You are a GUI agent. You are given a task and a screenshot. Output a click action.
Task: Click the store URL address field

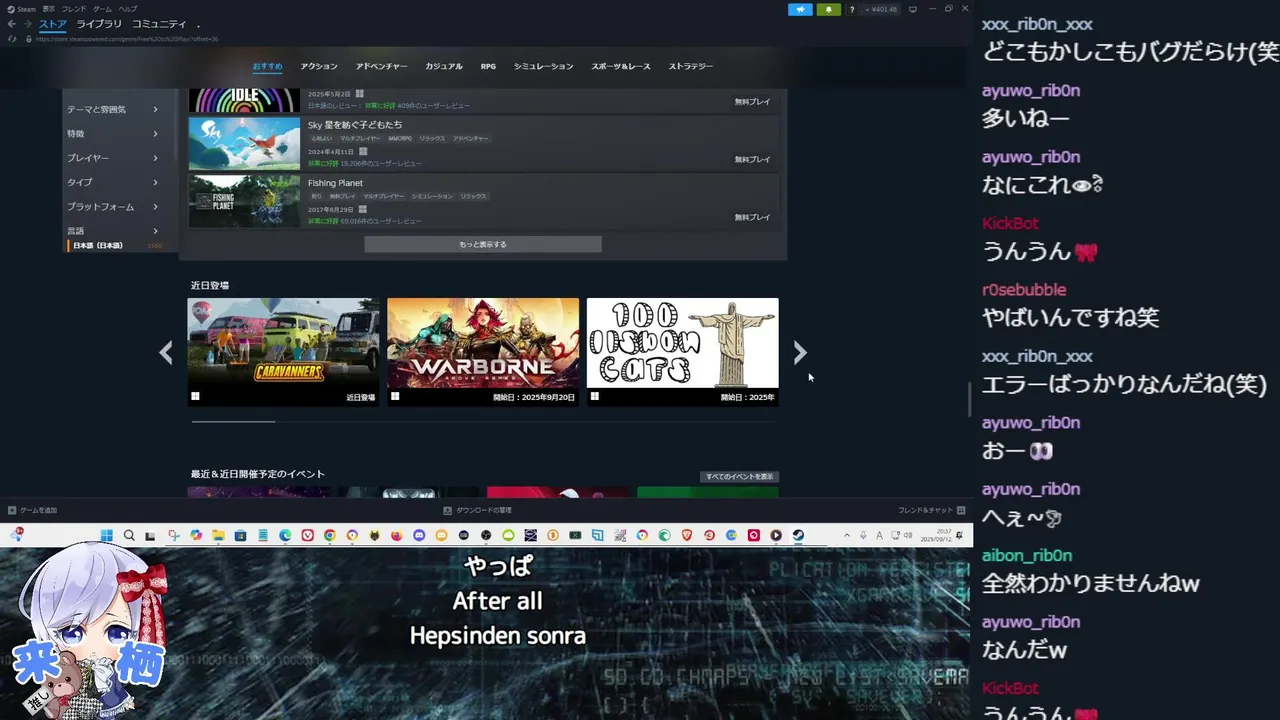click(x=127, y=39)
